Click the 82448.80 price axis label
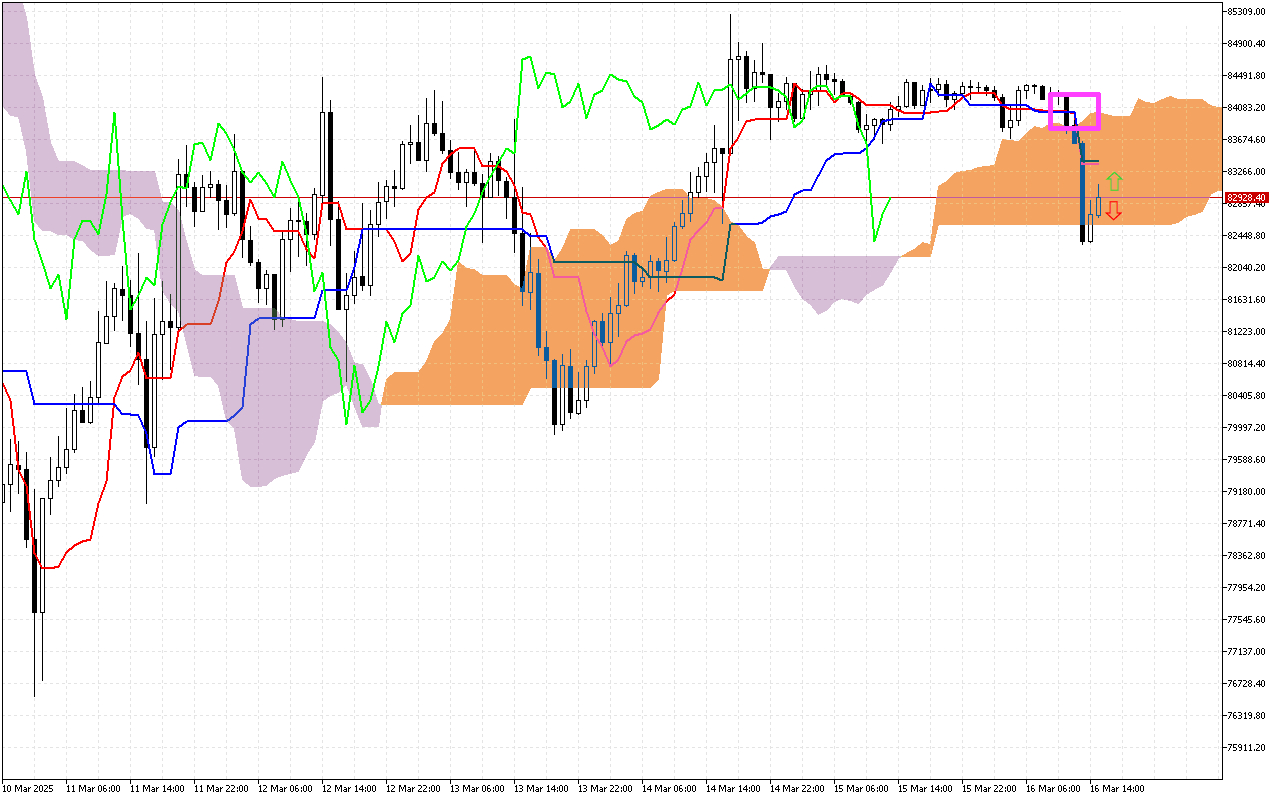Viewport: 1280px width, 800px height. tap(1246, 236)
